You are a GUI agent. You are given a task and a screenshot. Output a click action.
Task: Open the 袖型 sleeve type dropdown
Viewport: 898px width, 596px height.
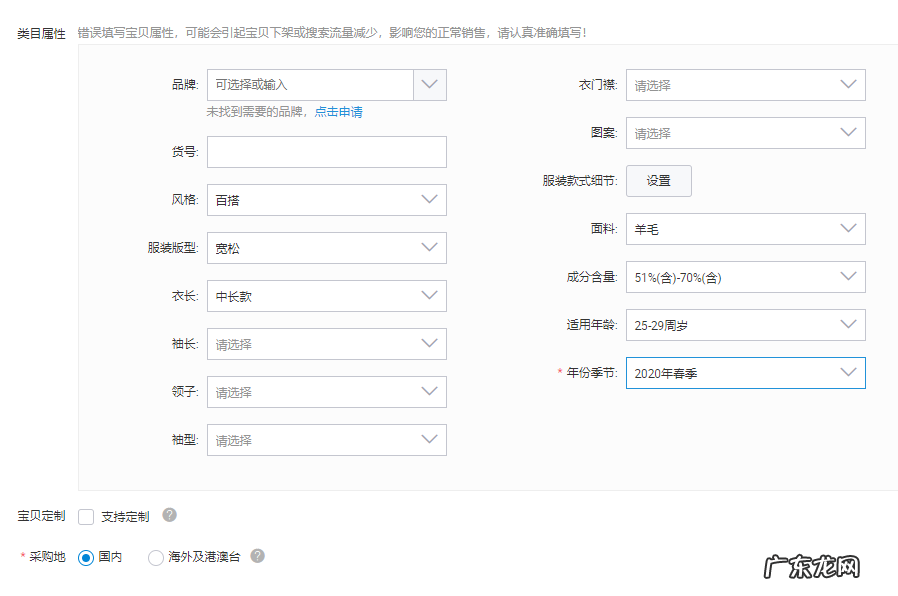click(x=430, y=439)
